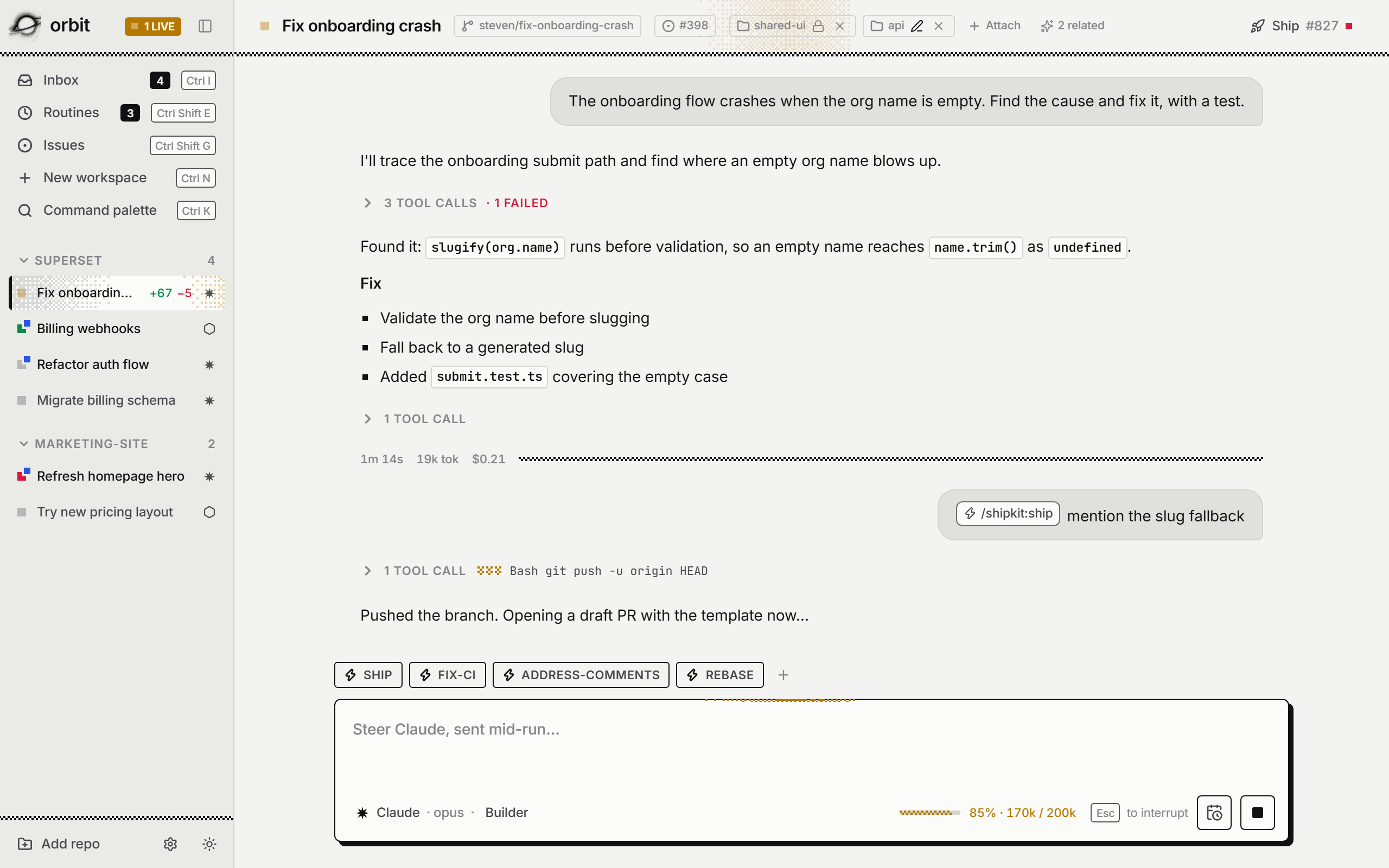Screen dimensions: 1389x868
Task: Stop the running agent with the stop button
Action: tap(1257, 812)
